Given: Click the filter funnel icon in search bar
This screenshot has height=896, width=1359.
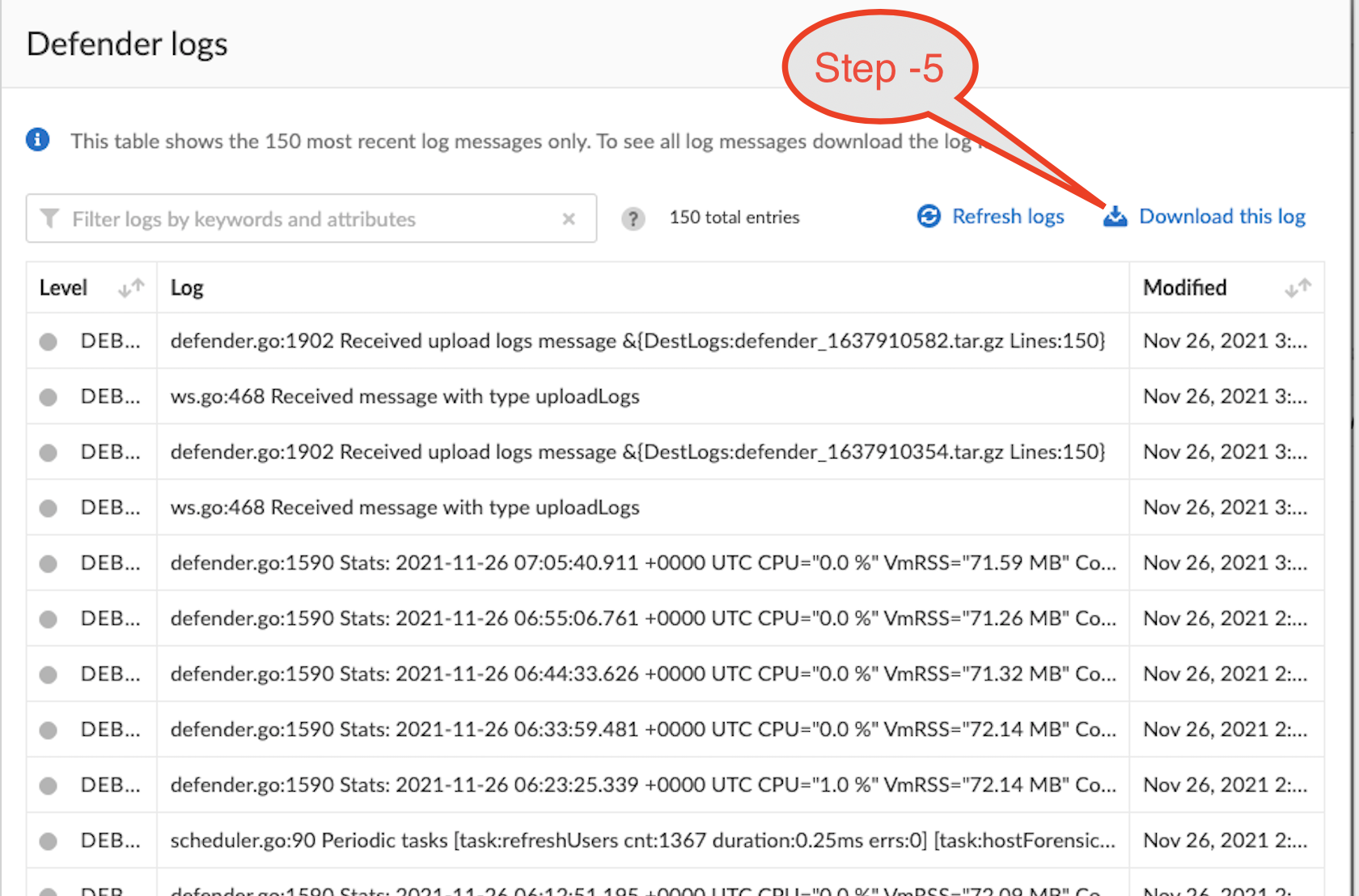Looking at the screenshot, I should tap(50, 218).
